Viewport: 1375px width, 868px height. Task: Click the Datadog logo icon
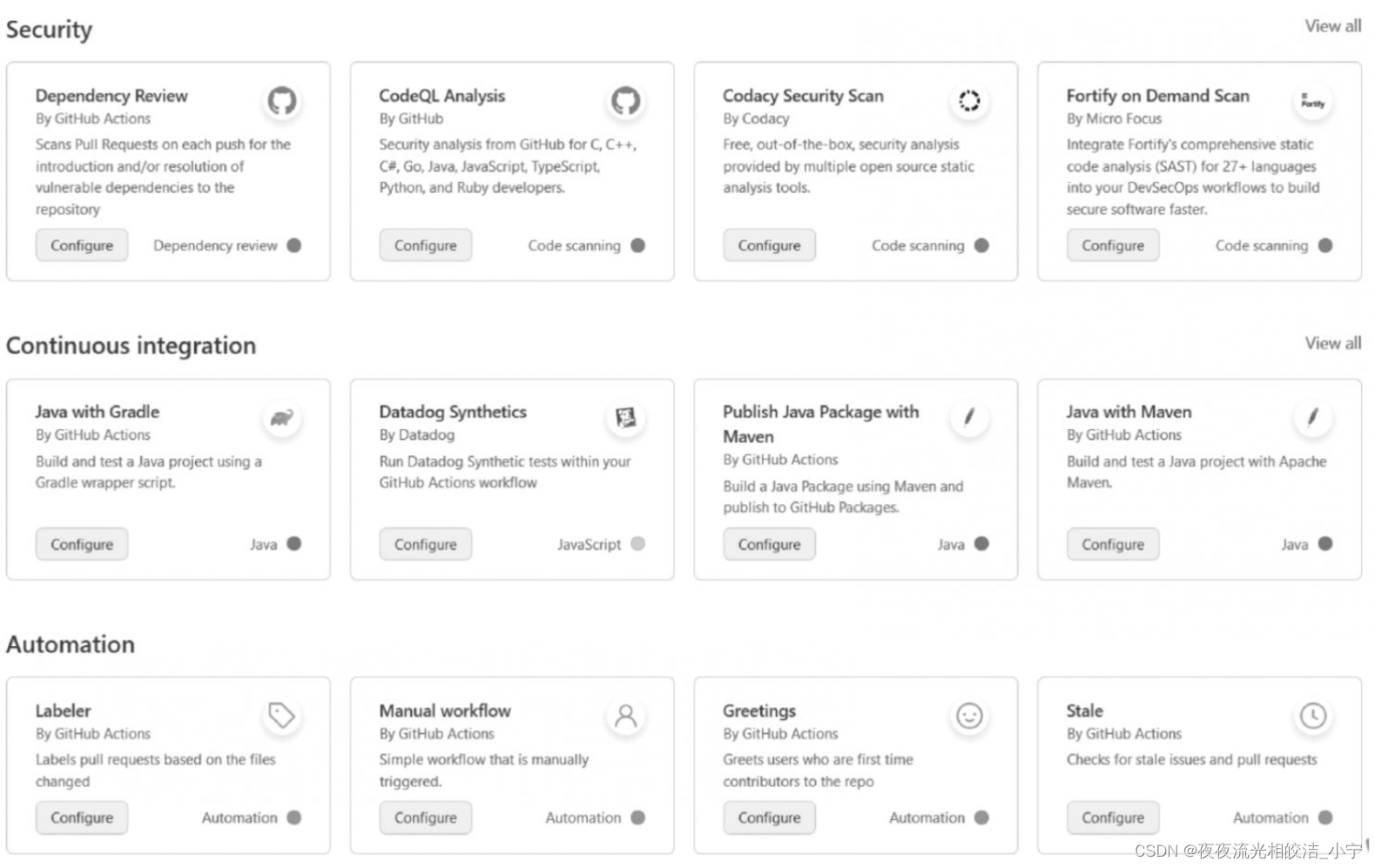[625, 419]
